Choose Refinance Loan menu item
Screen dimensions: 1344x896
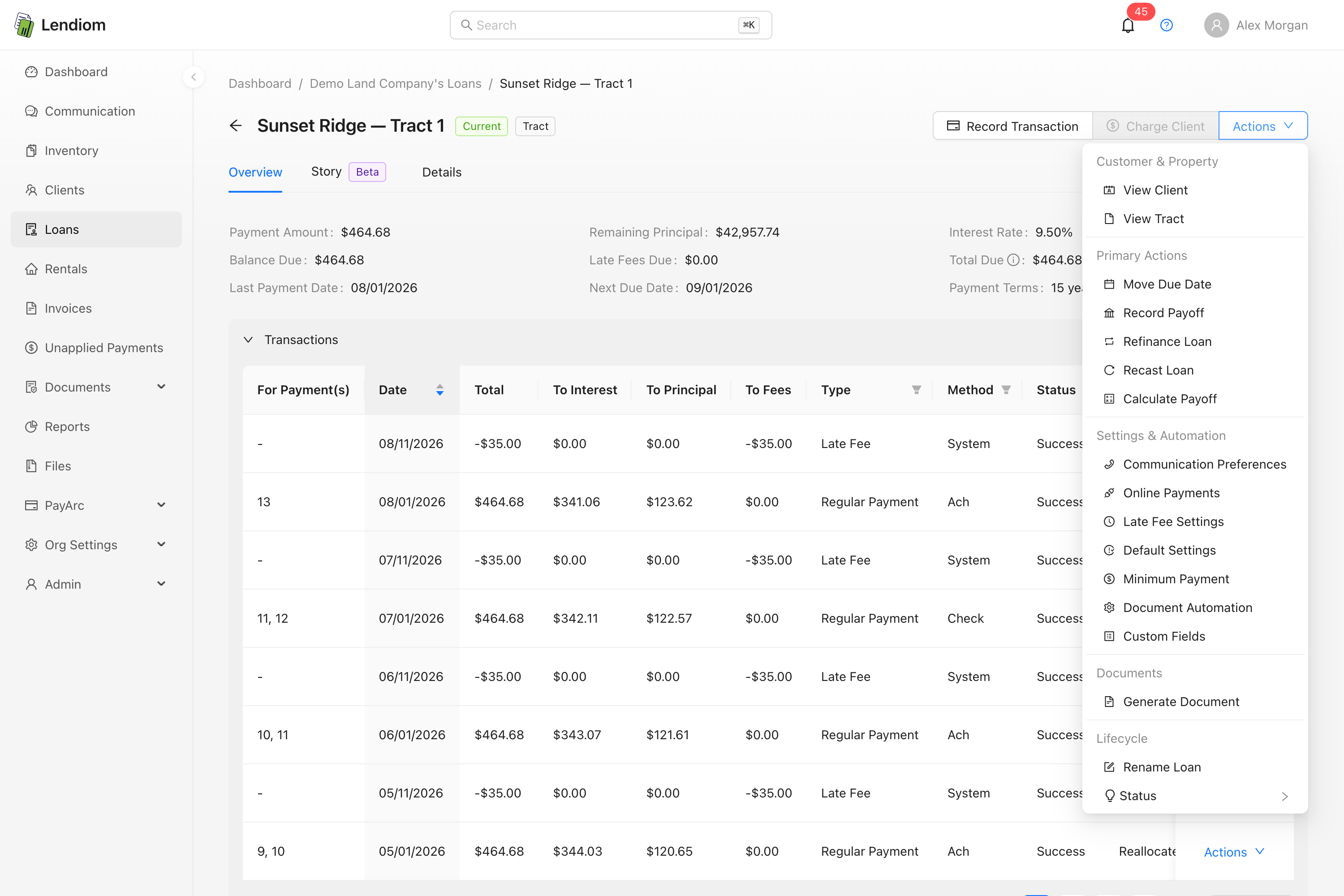(x=1195, y=342)
